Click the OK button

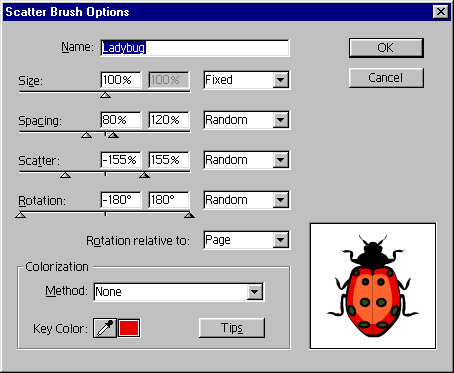(x=386, y=48)
